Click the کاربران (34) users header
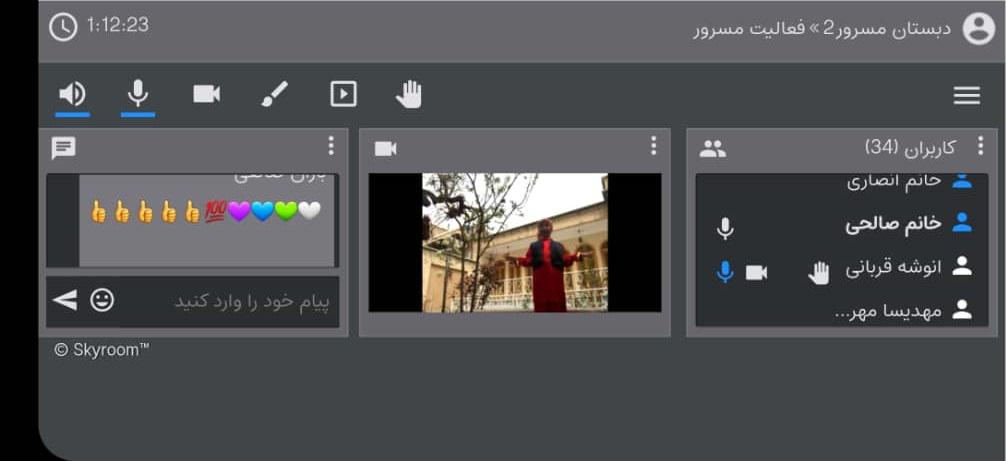The image size is (1006, 461). tap(910, 148)
